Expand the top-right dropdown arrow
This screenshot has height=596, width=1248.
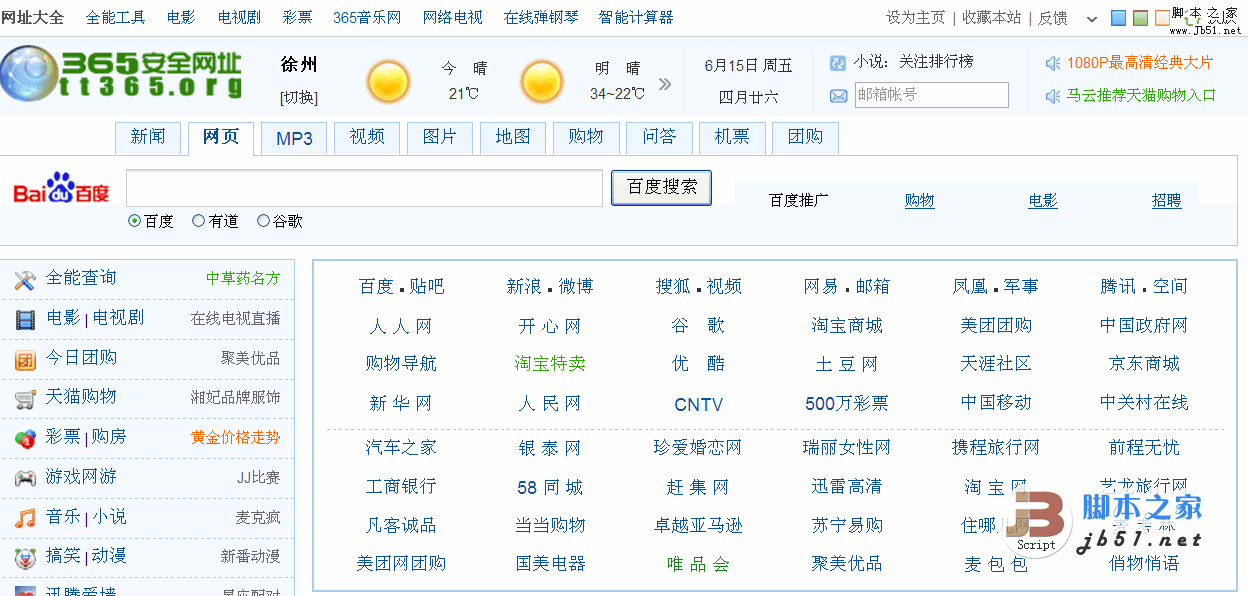(1092, 19)
